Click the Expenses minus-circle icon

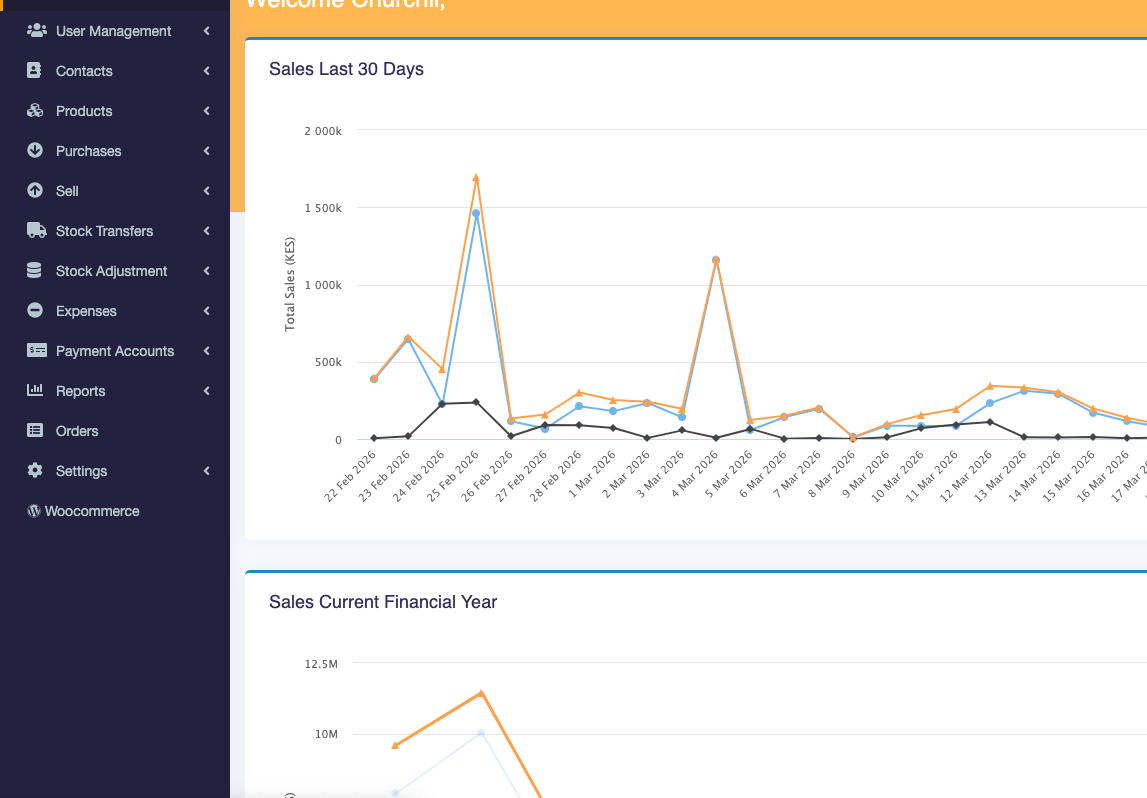[35, 311]
